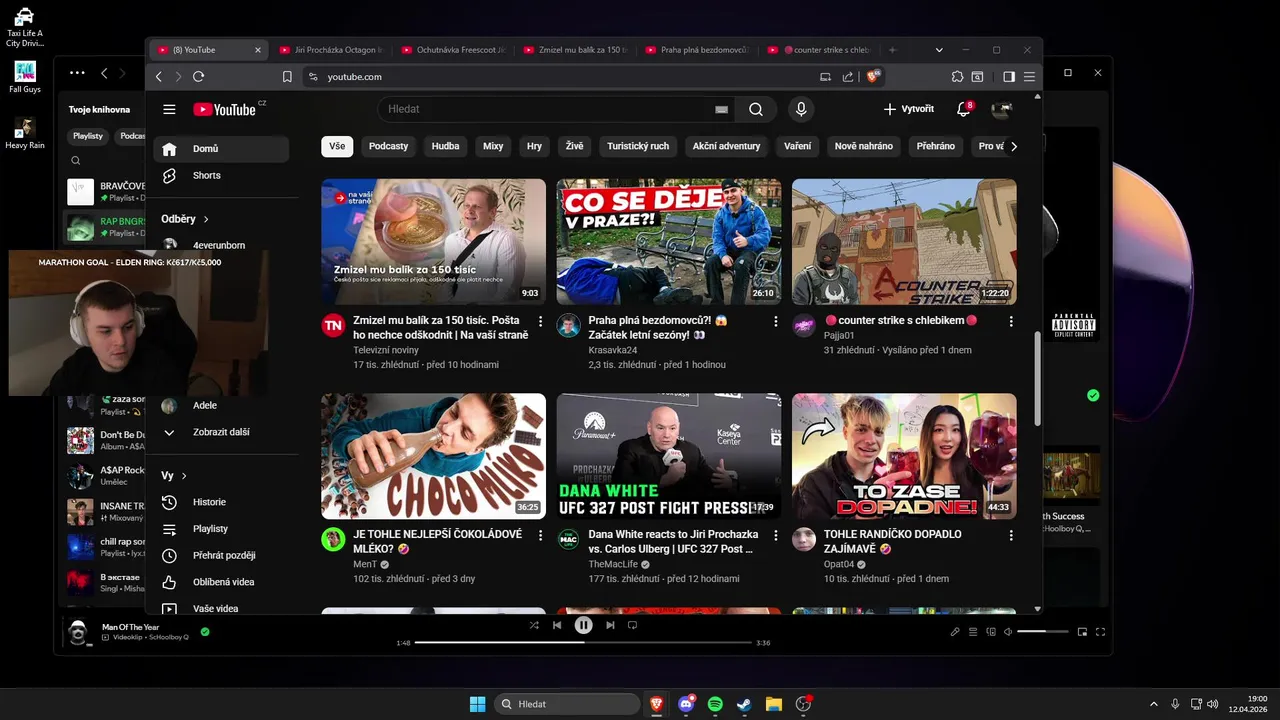Select the Hudba filter chip
This screenshot has width=1280, height=720.
(445, 146)
